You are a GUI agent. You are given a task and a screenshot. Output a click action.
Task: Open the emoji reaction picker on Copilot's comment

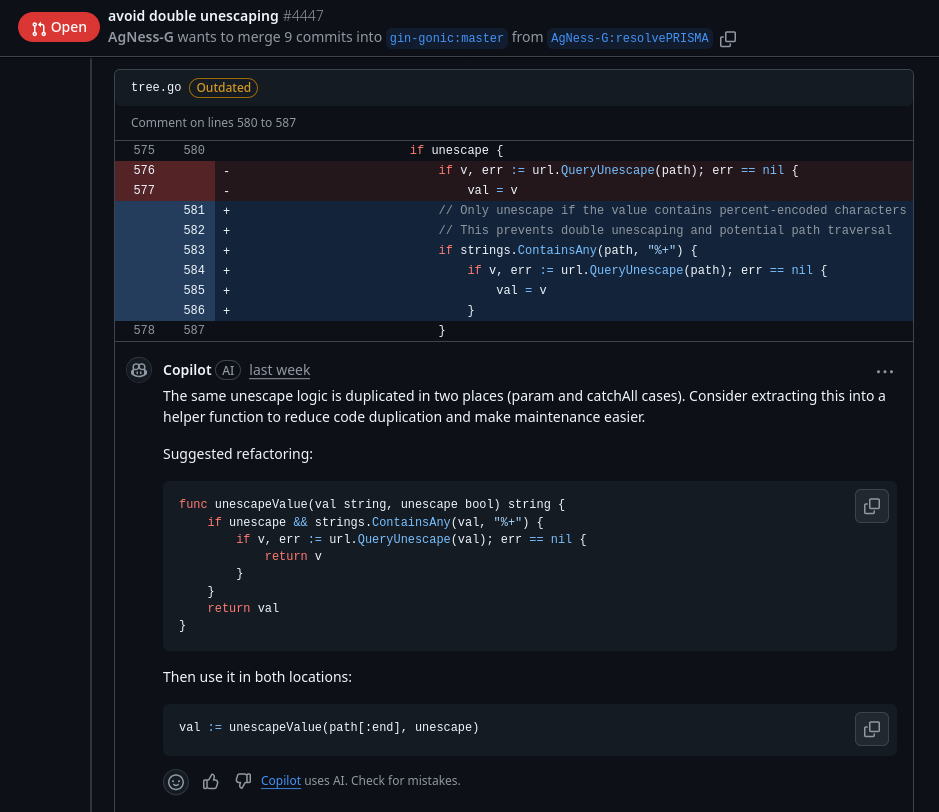[176, 782]
